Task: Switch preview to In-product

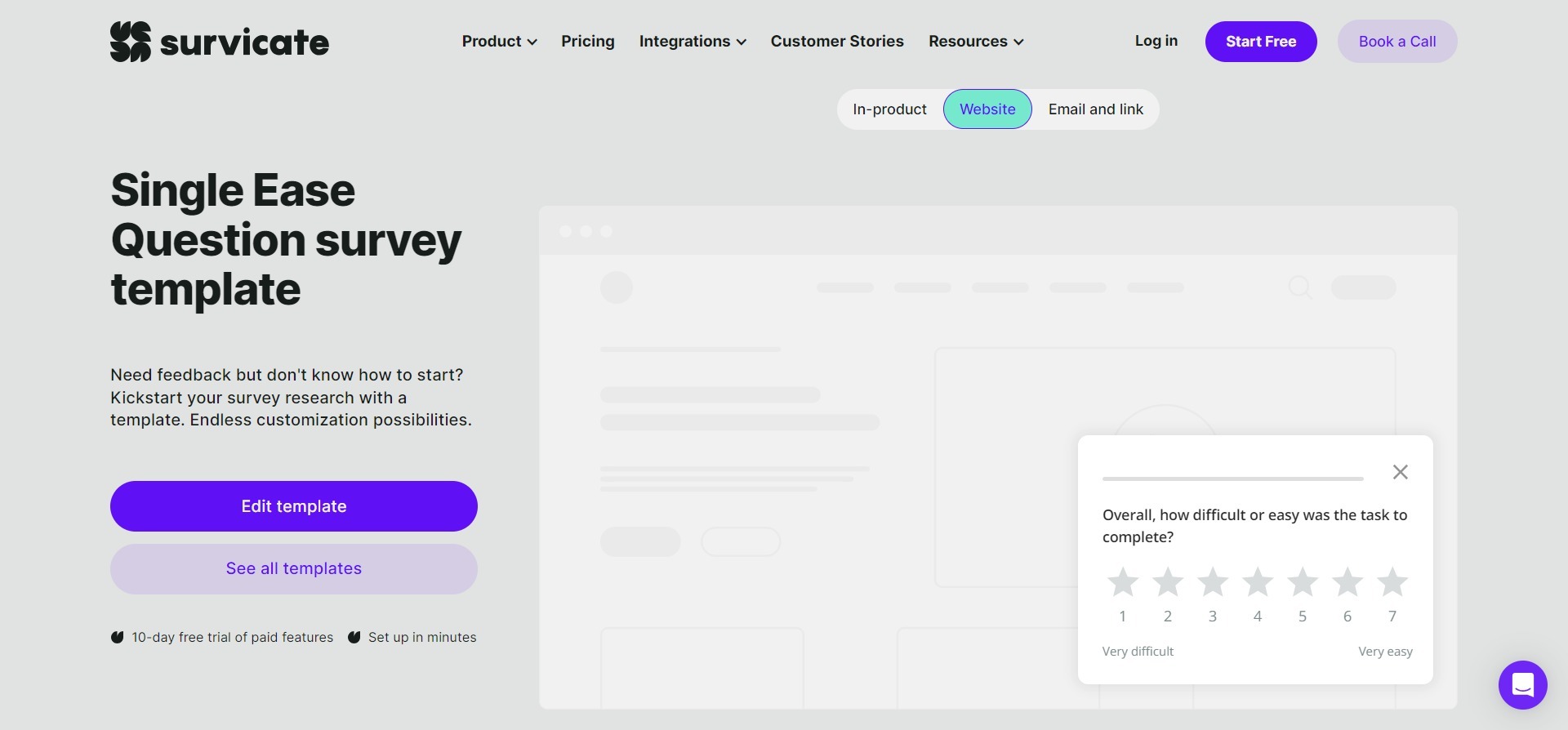Action: click(889, 109)
